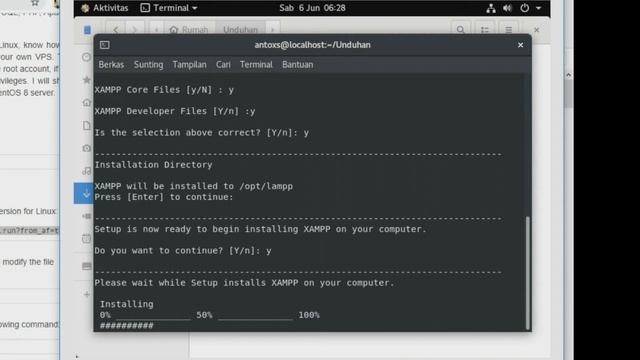
Task: Open Aktivitas overview
Action: point(105,8)
